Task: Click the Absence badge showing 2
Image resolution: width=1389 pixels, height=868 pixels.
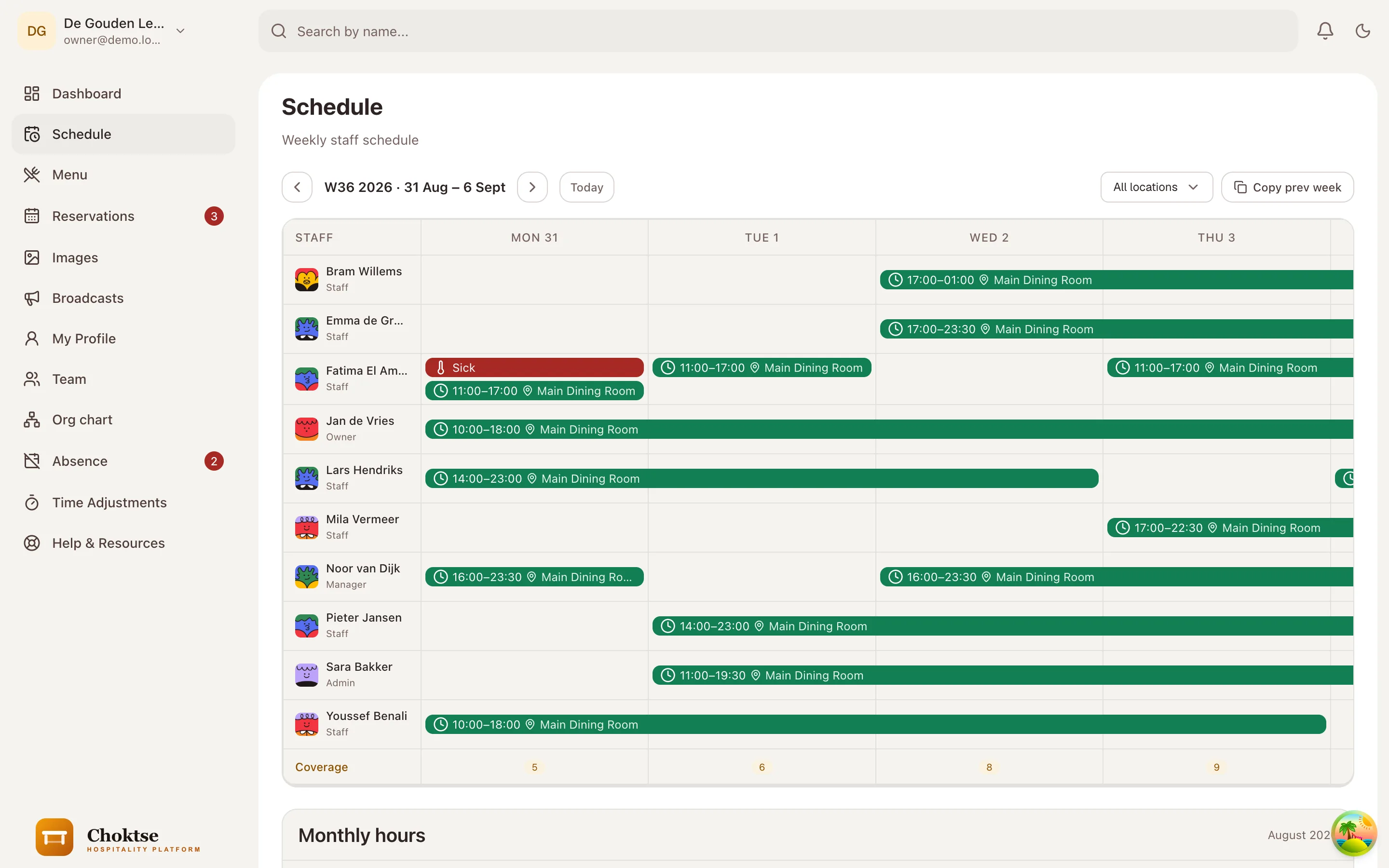Action: 214,461
